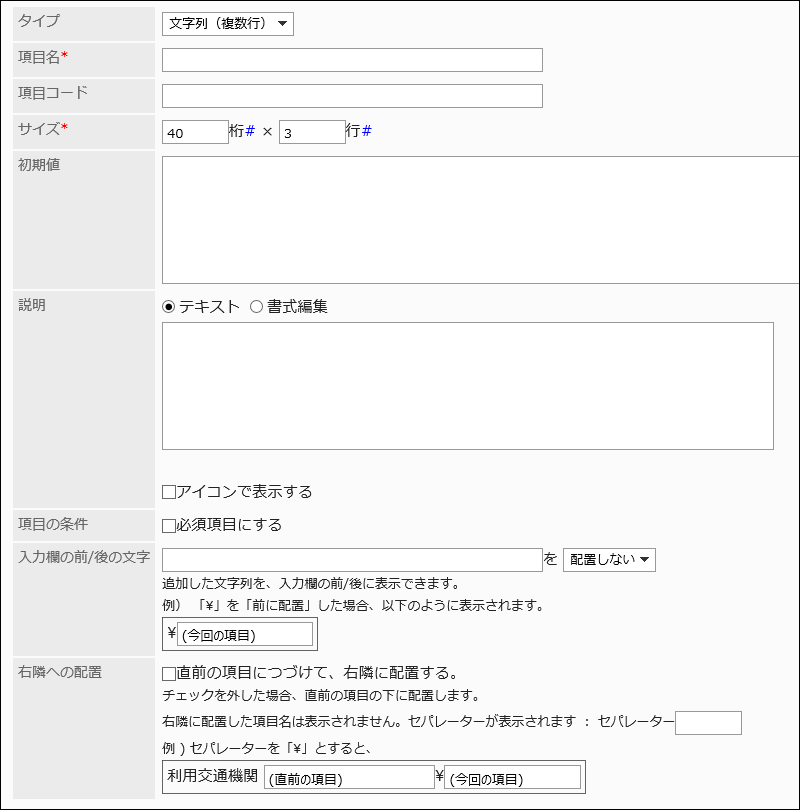
Task: Enable アイコンで表示する checkbox
Action: click(x=169, y=492)
